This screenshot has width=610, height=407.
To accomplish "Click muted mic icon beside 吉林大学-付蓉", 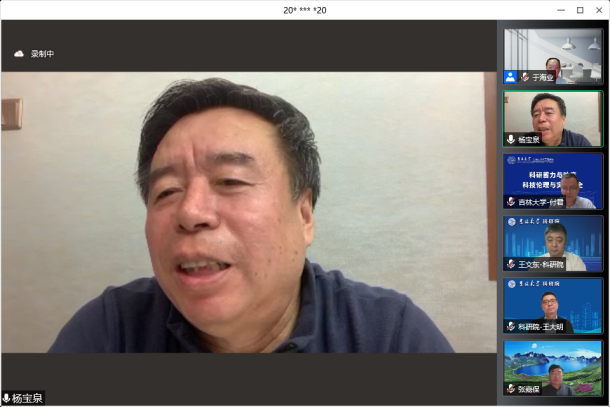I will tap(511, 202).
